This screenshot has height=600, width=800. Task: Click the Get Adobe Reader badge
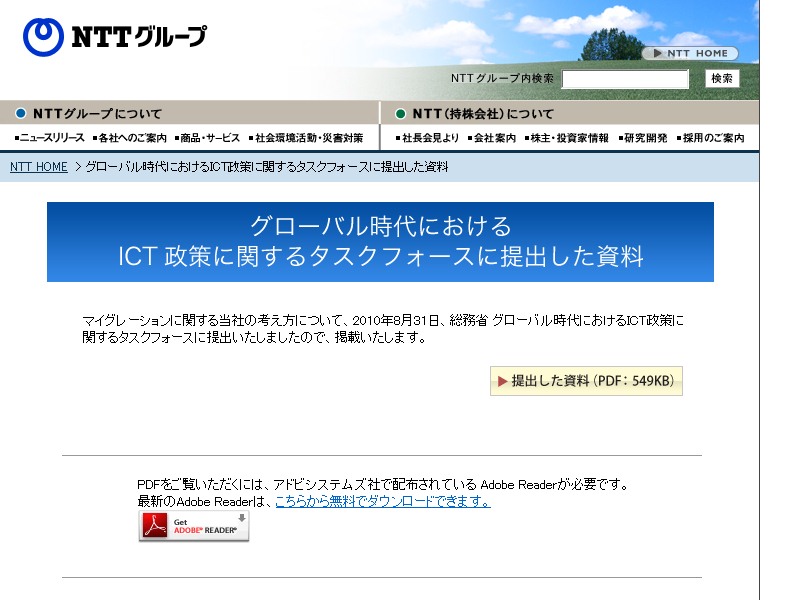(194, 526)
